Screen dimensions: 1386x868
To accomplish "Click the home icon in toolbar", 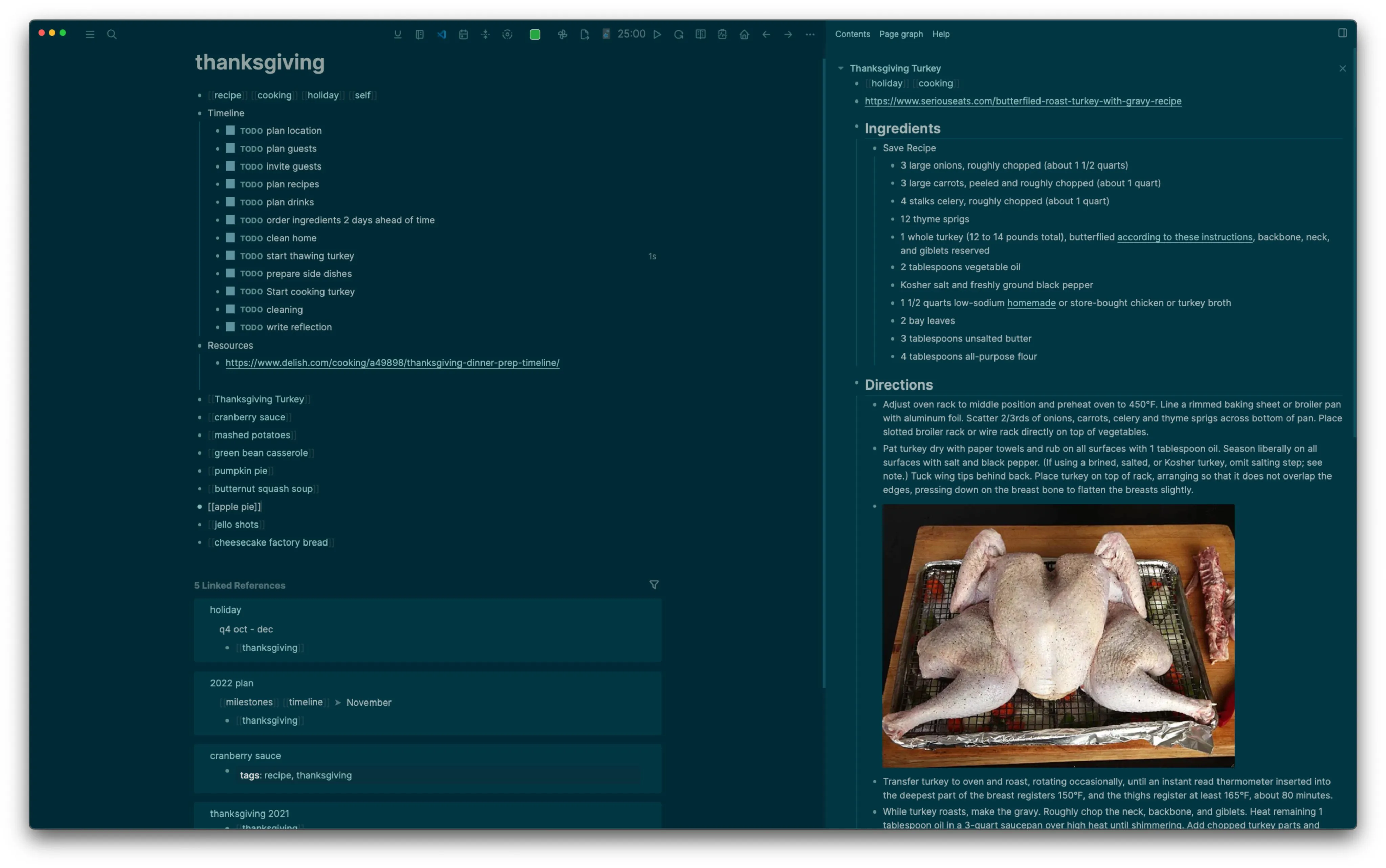I will click(744, 35).
